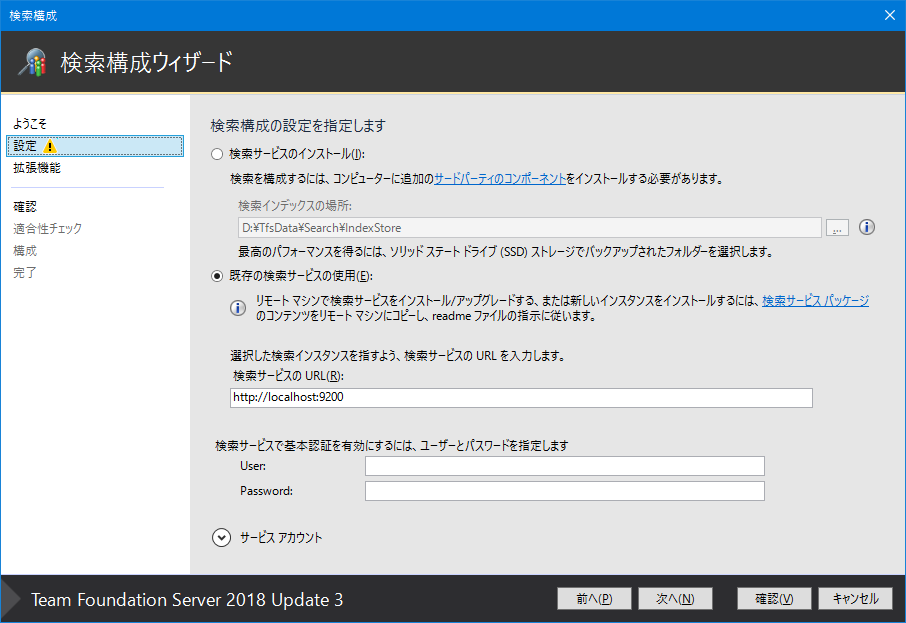Screen dimensions: 906x623
Task: Click the 検索インデックスの場所 path field
Action: coord(529,228)
